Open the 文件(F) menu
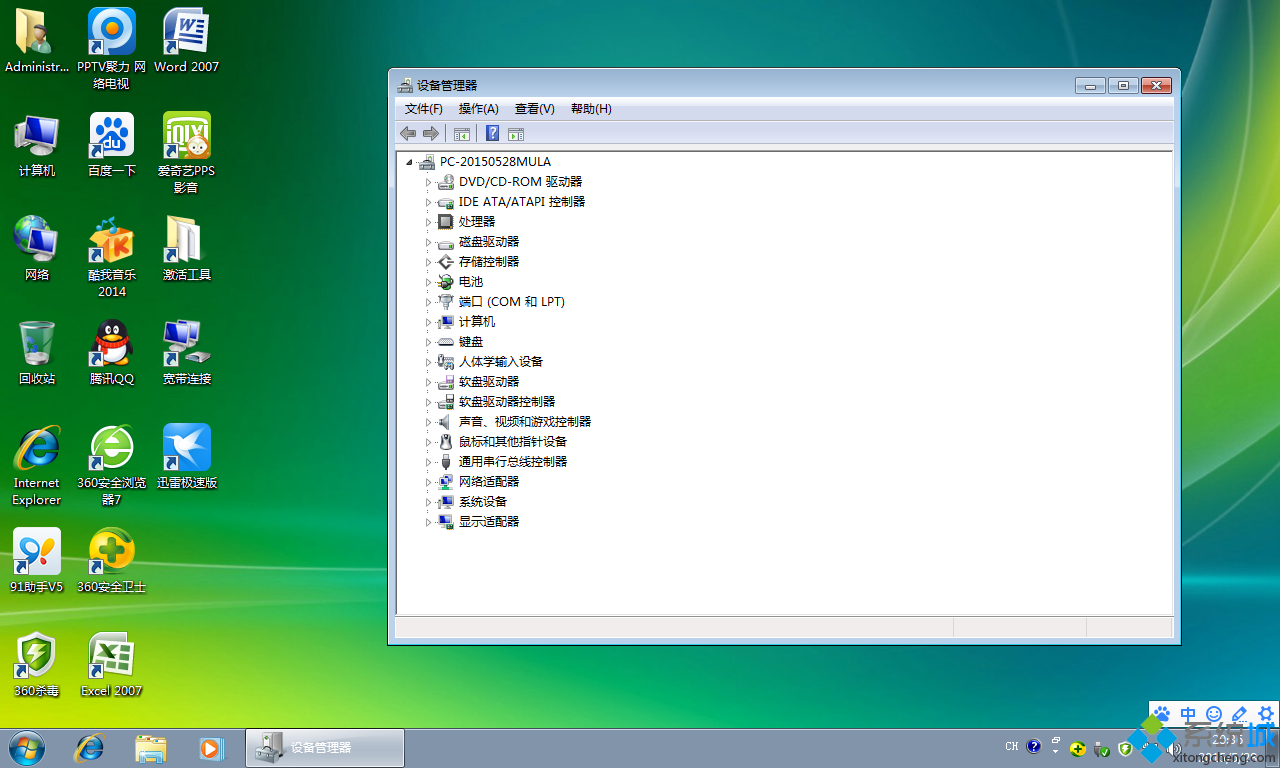Viewport: 1280px width, 768px height. pyautogui.click(x=422, y=108)
